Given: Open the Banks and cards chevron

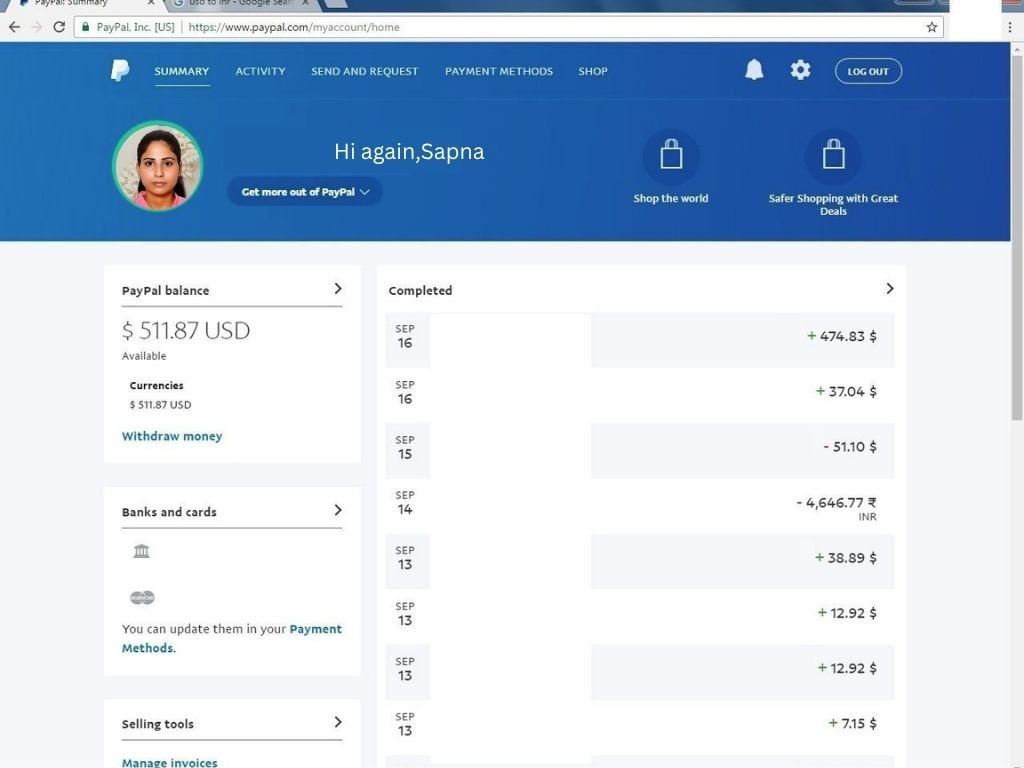Looking at the screenshot, I should click(338, 509).
